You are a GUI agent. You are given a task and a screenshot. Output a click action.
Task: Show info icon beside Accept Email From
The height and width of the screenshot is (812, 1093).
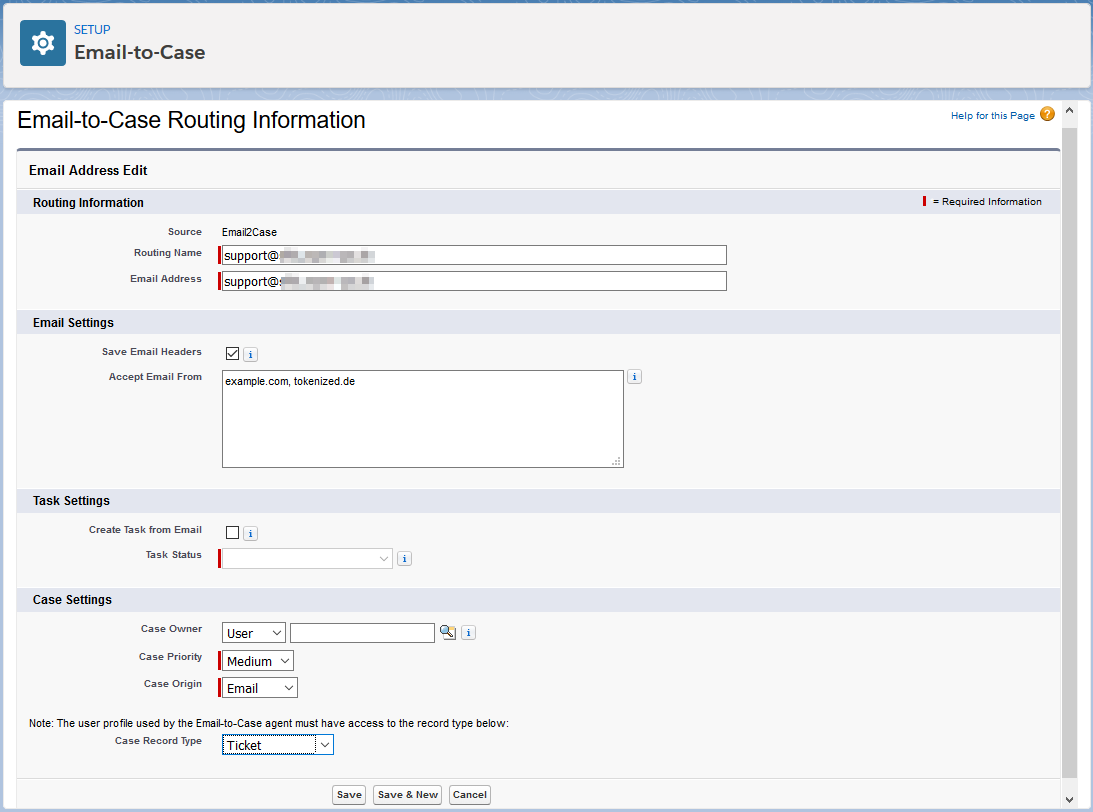(x=634, y=376)
